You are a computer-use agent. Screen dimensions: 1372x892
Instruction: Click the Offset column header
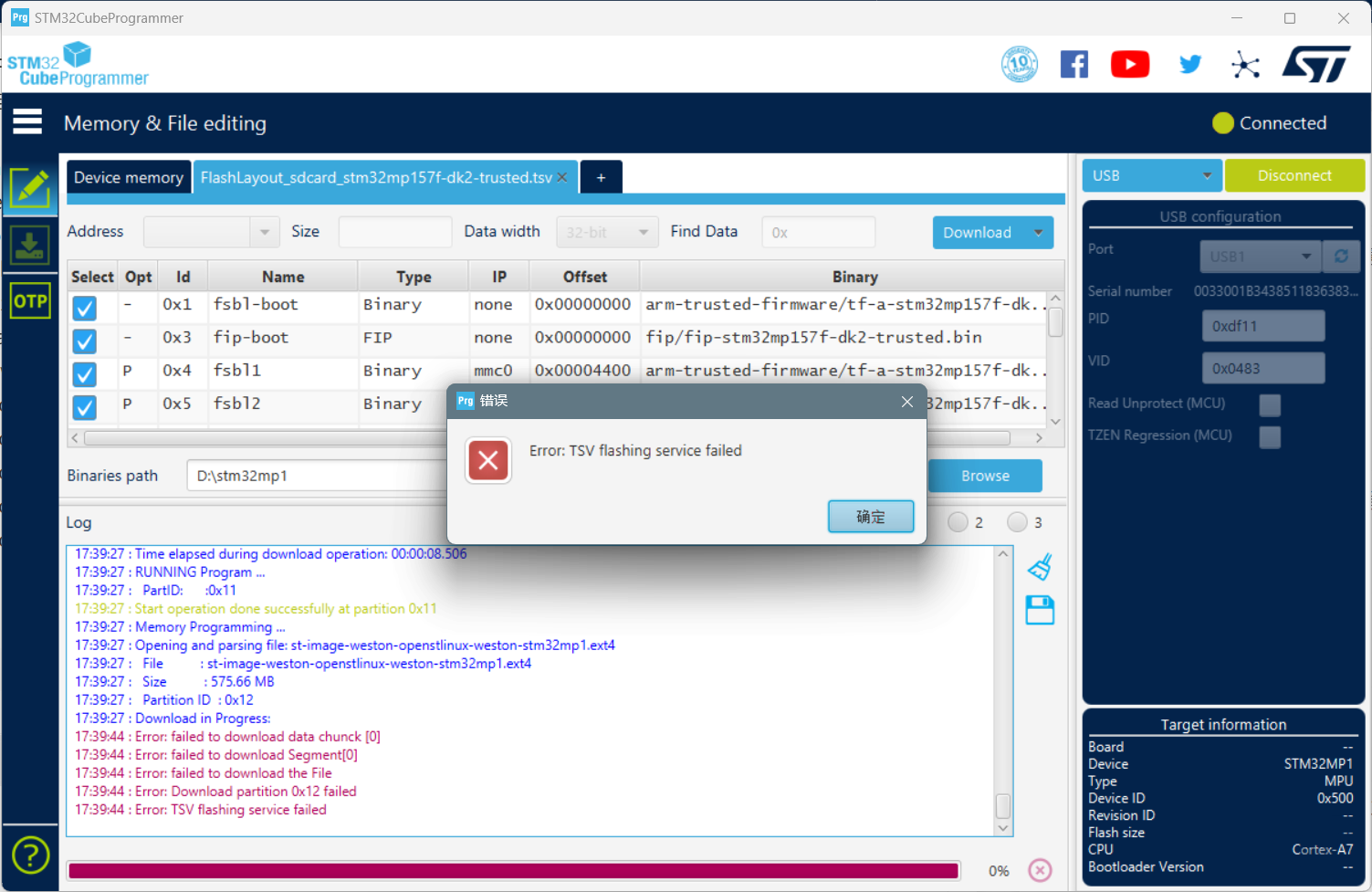coord(585,277)
